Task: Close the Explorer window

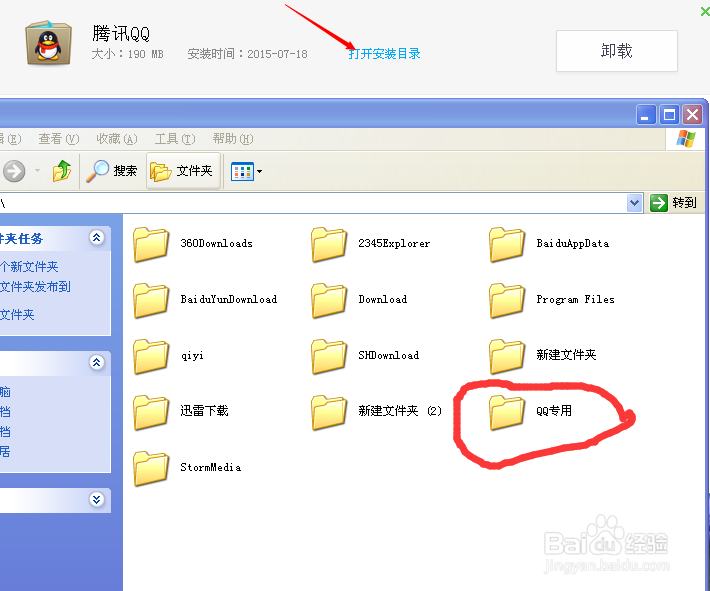Action: [693, 114]
